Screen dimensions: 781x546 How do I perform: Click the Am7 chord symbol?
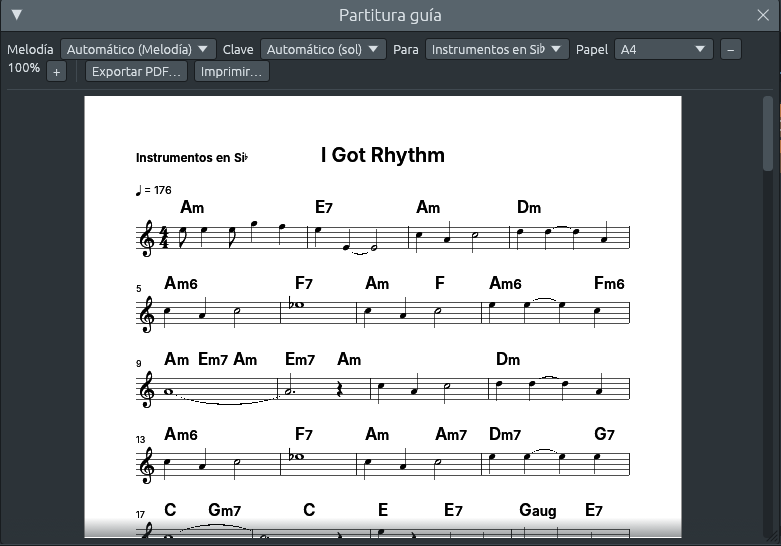click(x=451, y=434)
